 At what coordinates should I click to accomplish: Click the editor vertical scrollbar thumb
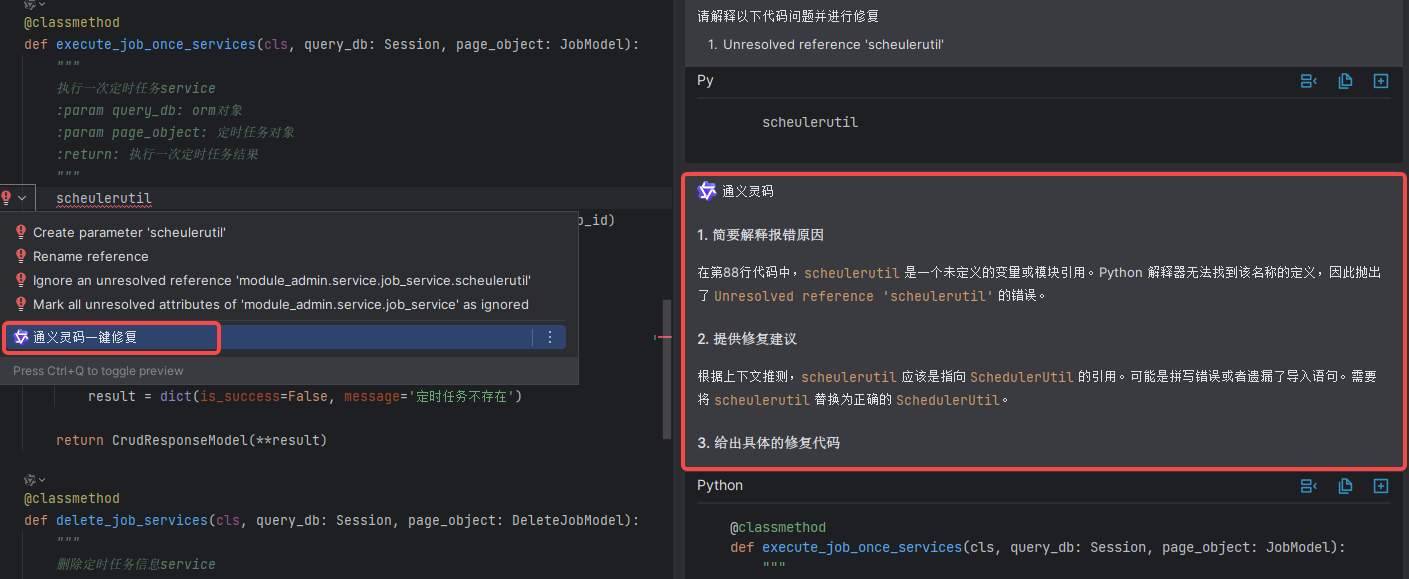click(666, 370)
